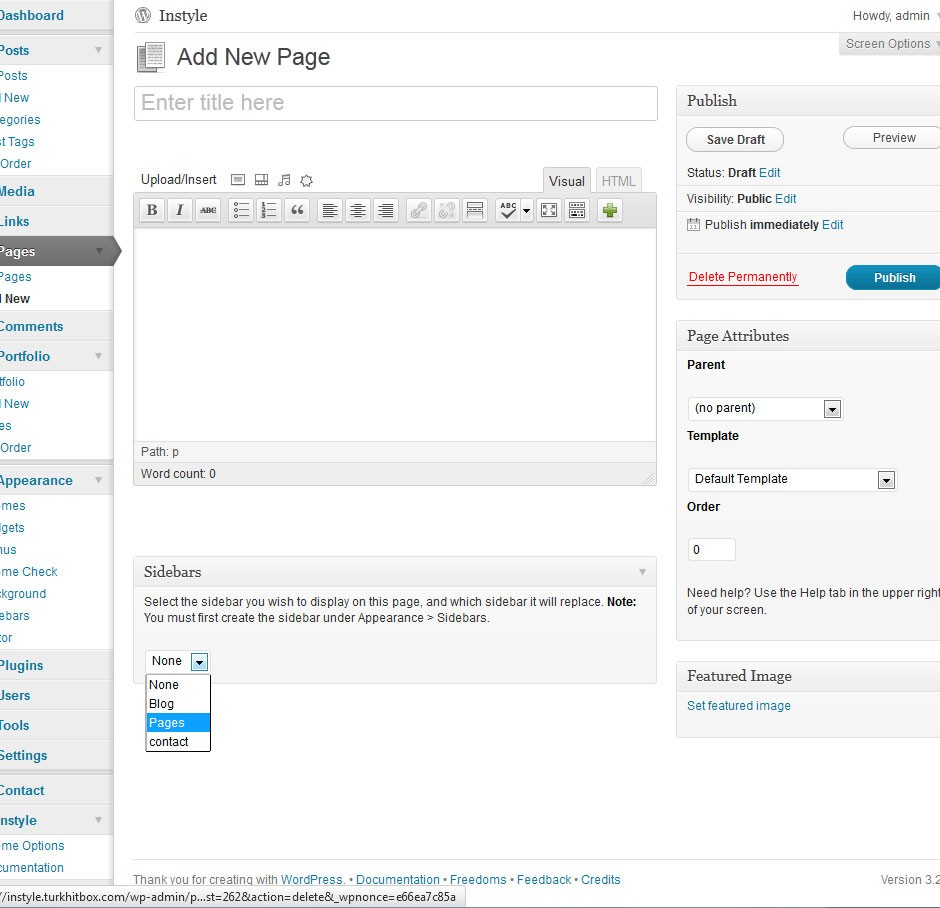Click the Order number field

click(x=712, y=550)
